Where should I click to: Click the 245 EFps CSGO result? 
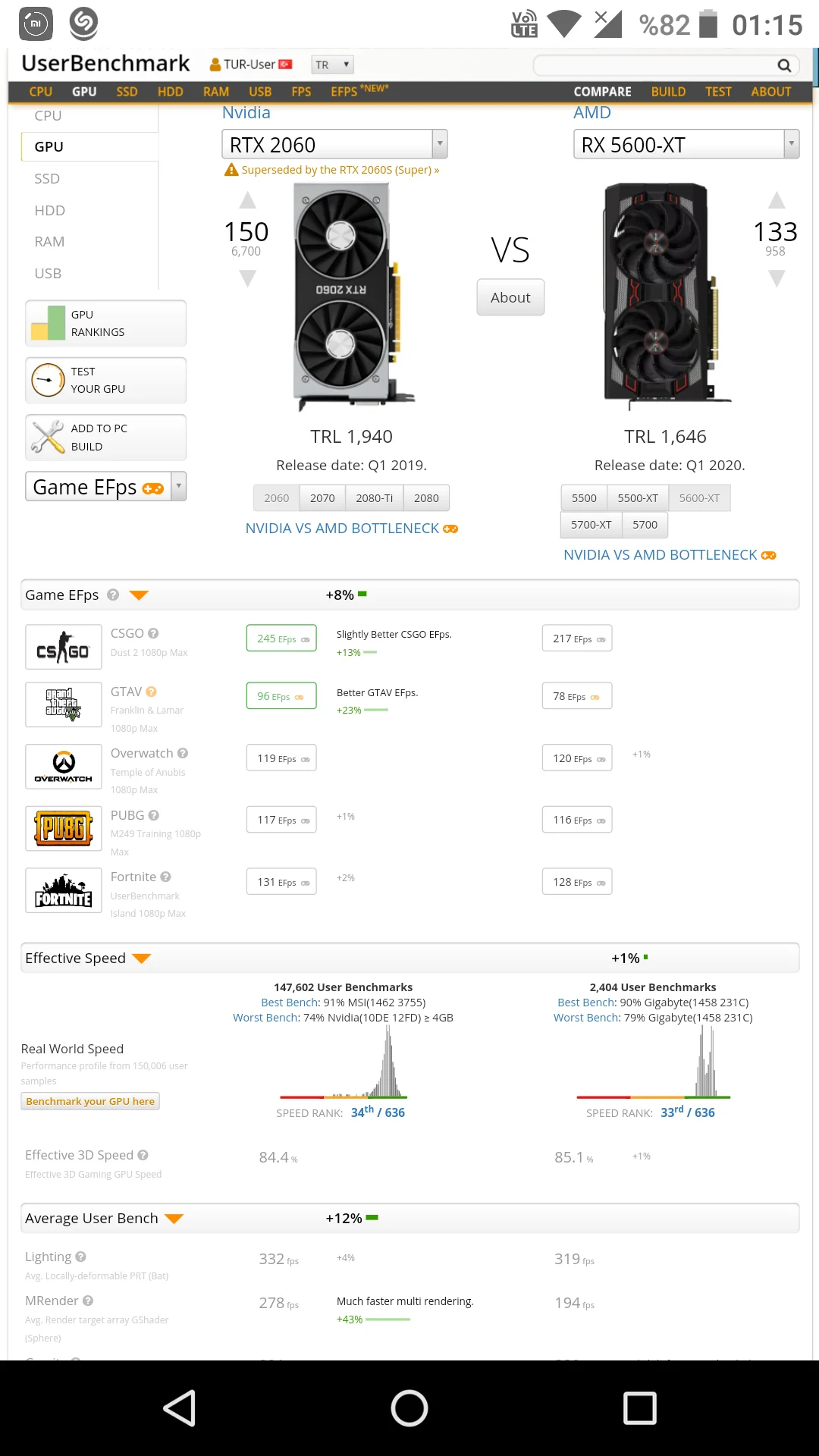(x=281, y=639)
